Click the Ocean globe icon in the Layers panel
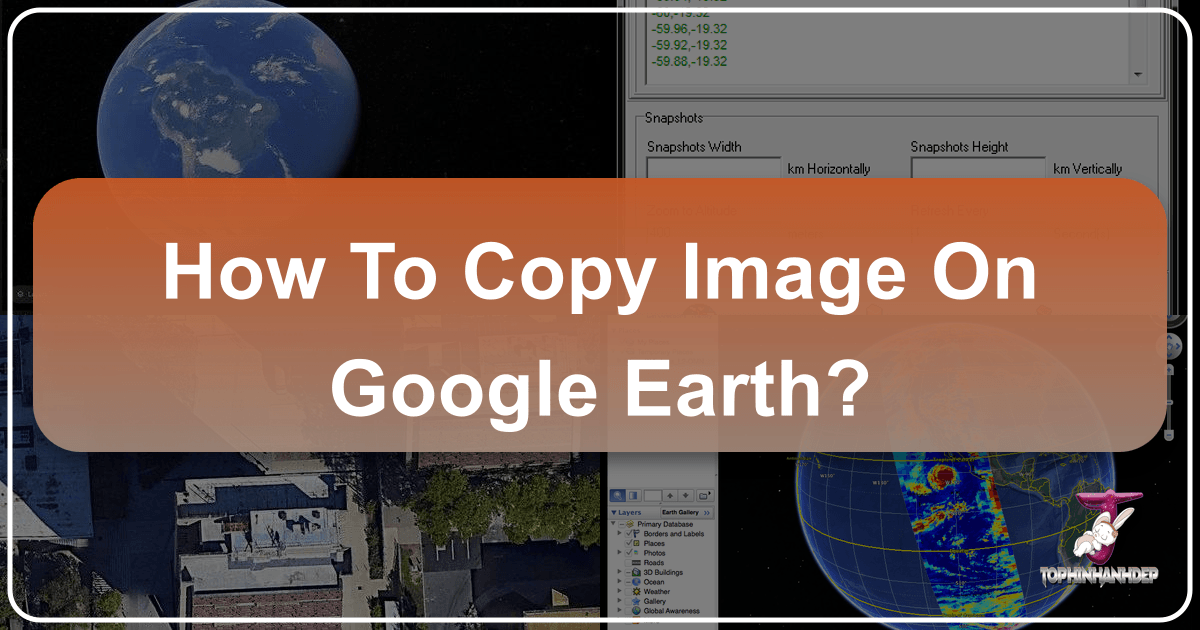 (x=636, y=582)
